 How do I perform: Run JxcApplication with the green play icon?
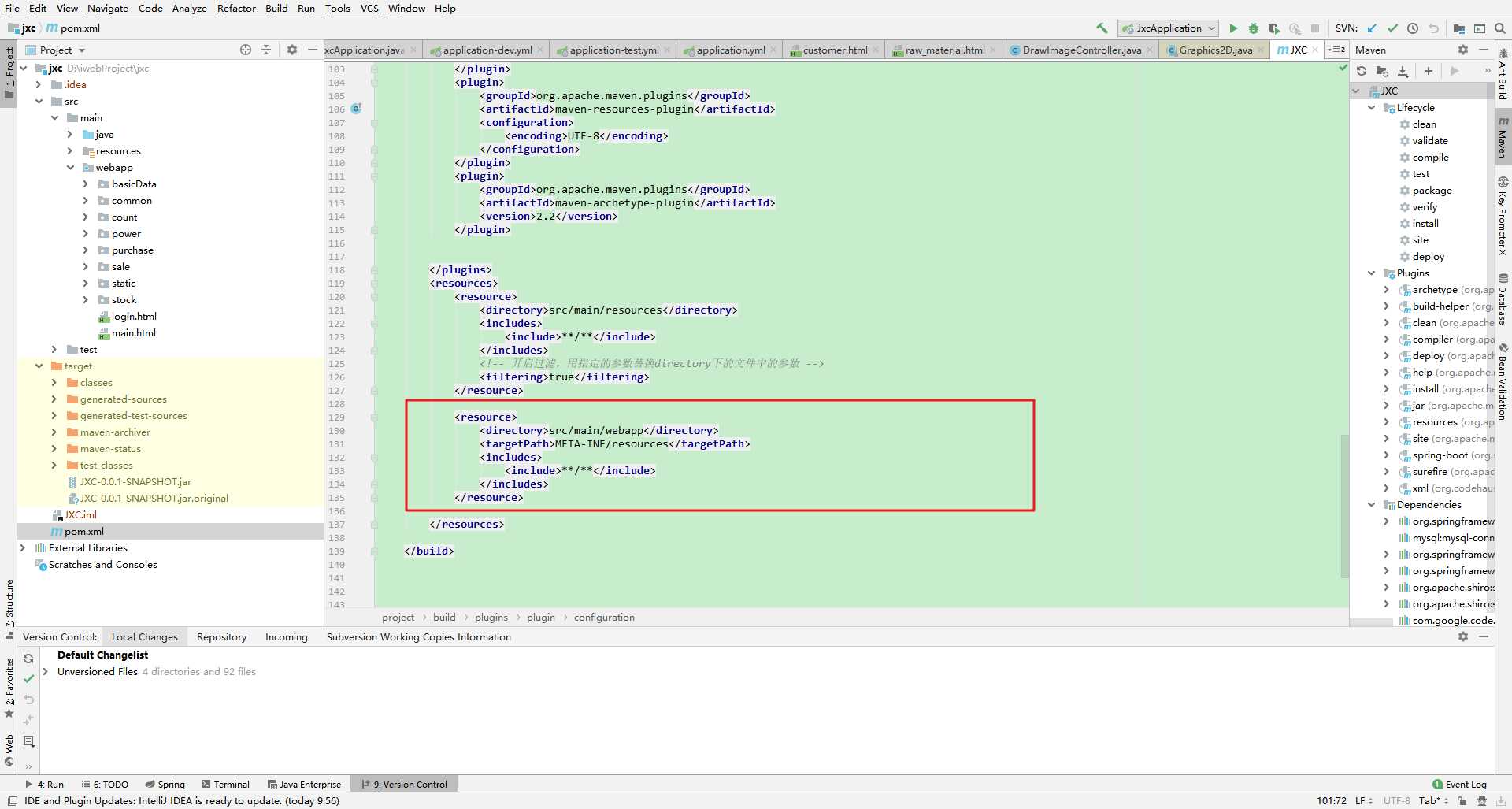tap(1233, 28)
